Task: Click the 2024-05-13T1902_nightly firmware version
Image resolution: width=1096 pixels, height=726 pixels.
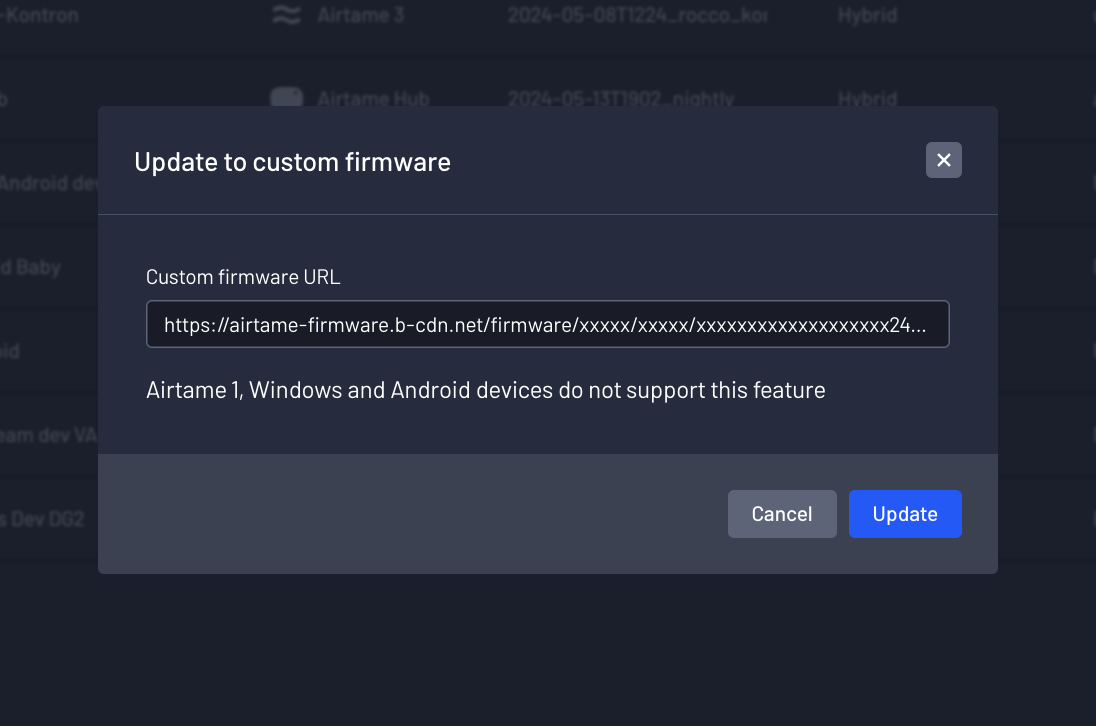Action: pos(620,99)
